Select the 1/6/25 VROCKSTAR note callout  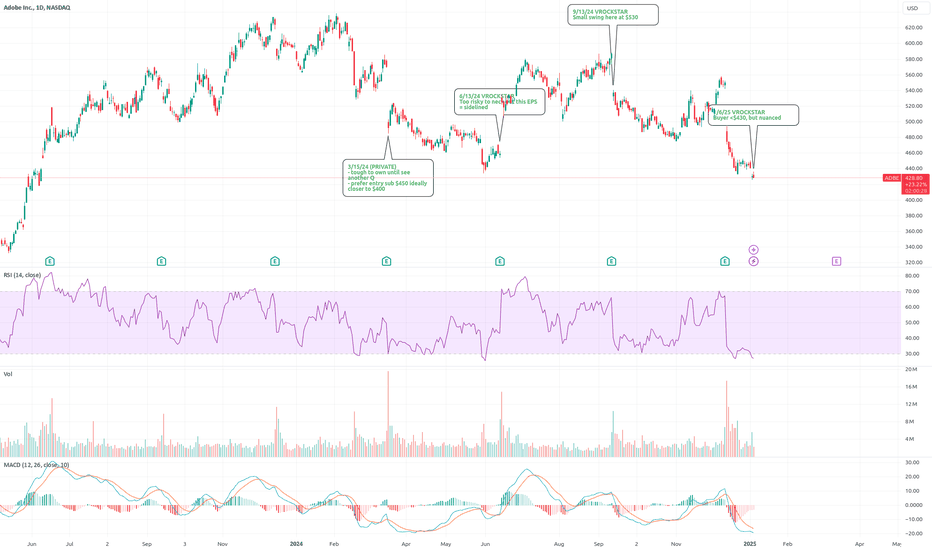[753, 115]
